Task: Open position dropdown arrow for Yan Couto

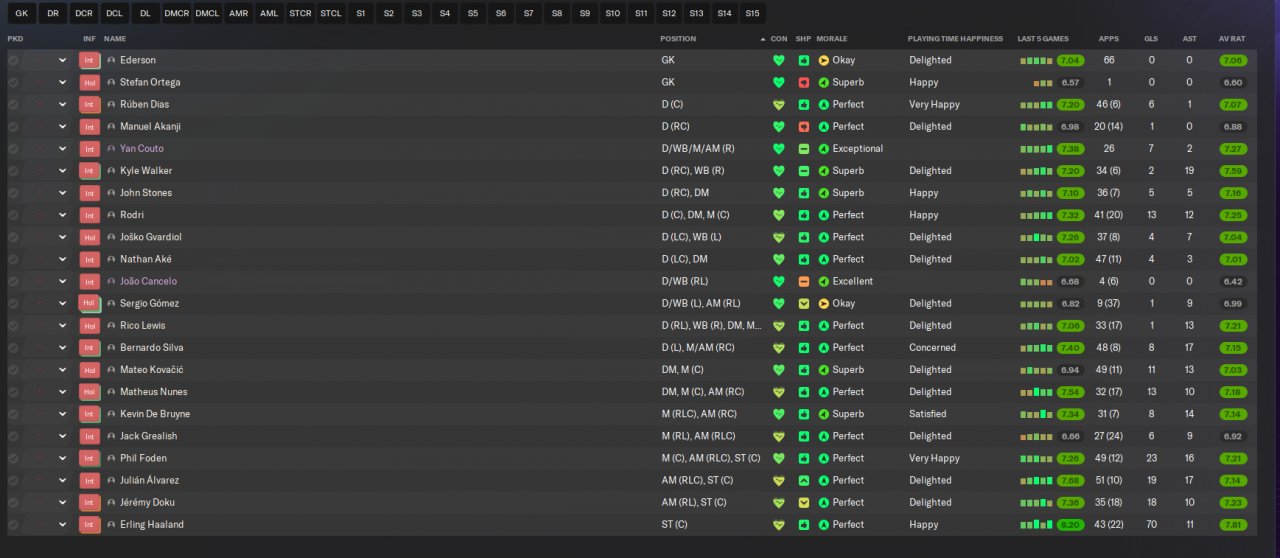Action: click(63, 148)
